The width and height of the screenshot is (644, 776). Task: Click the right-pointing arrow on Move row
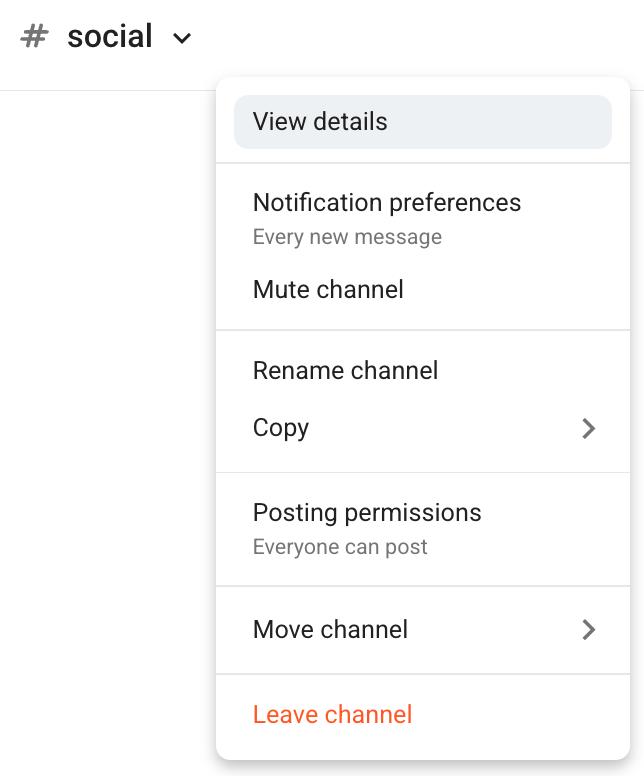pos(589,630)
